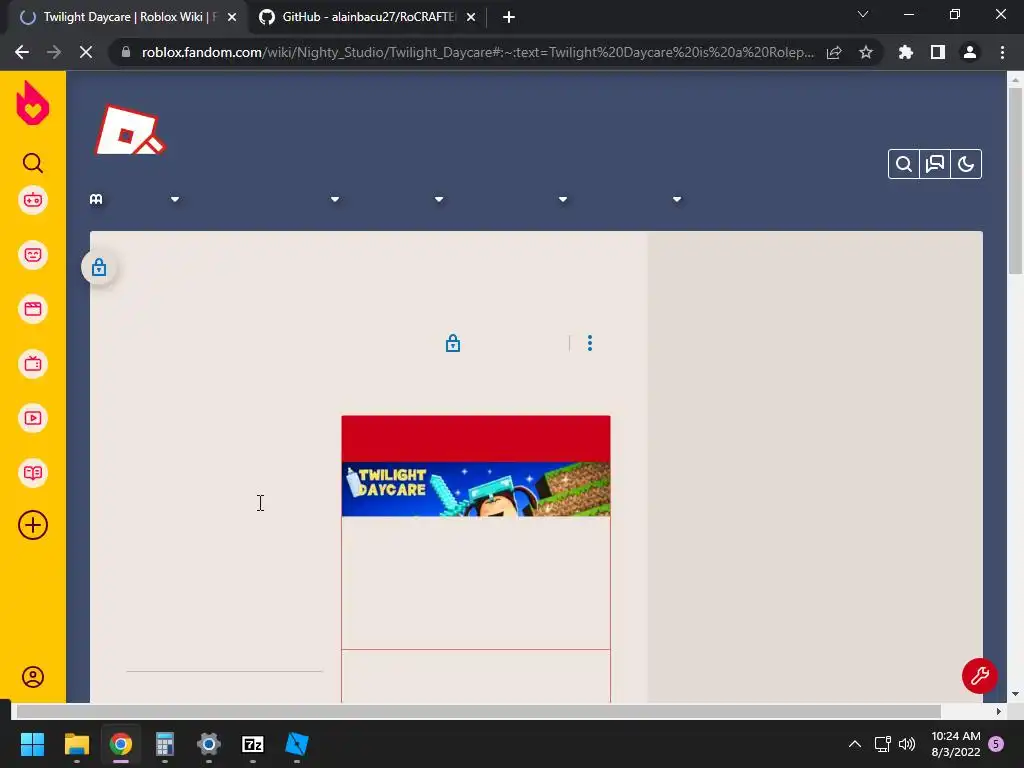Toggle the Chrome side panel icon

(x=938, y=52)
